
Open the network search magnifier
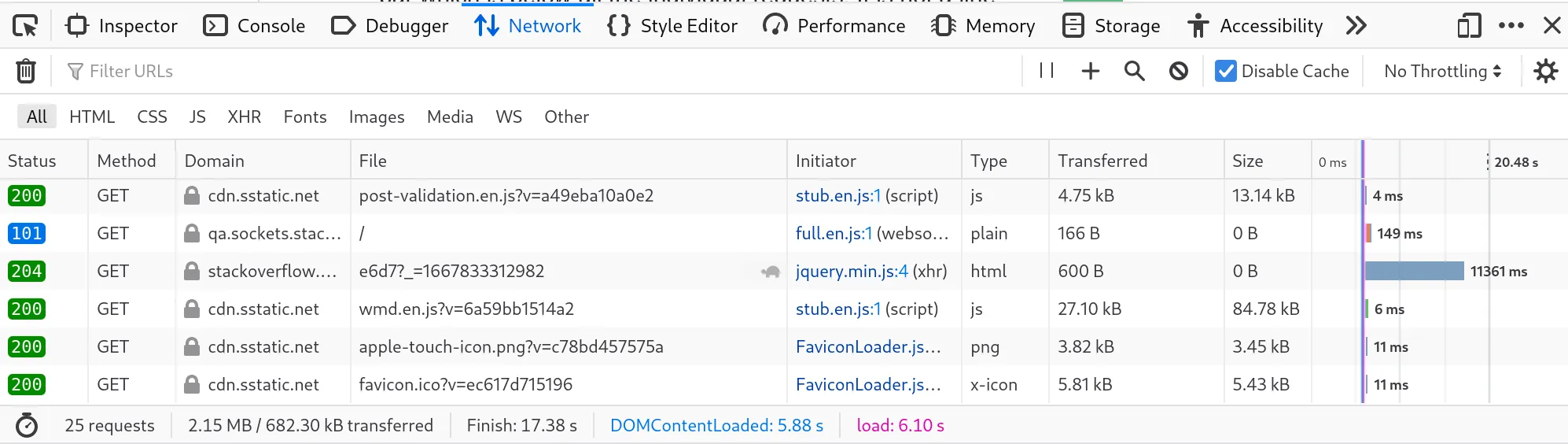pos(1134,71)
